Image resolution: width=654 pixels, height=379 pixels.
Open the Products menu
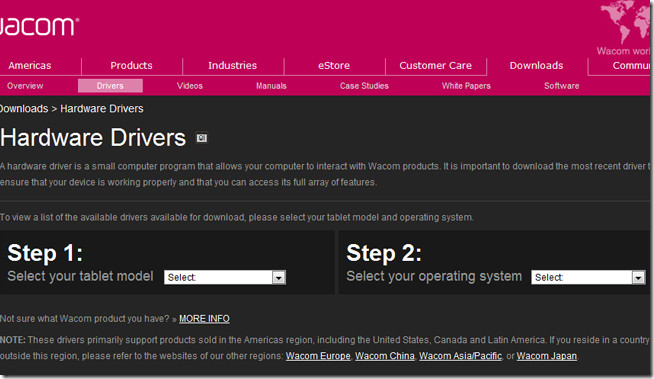(x=131, y=65)
